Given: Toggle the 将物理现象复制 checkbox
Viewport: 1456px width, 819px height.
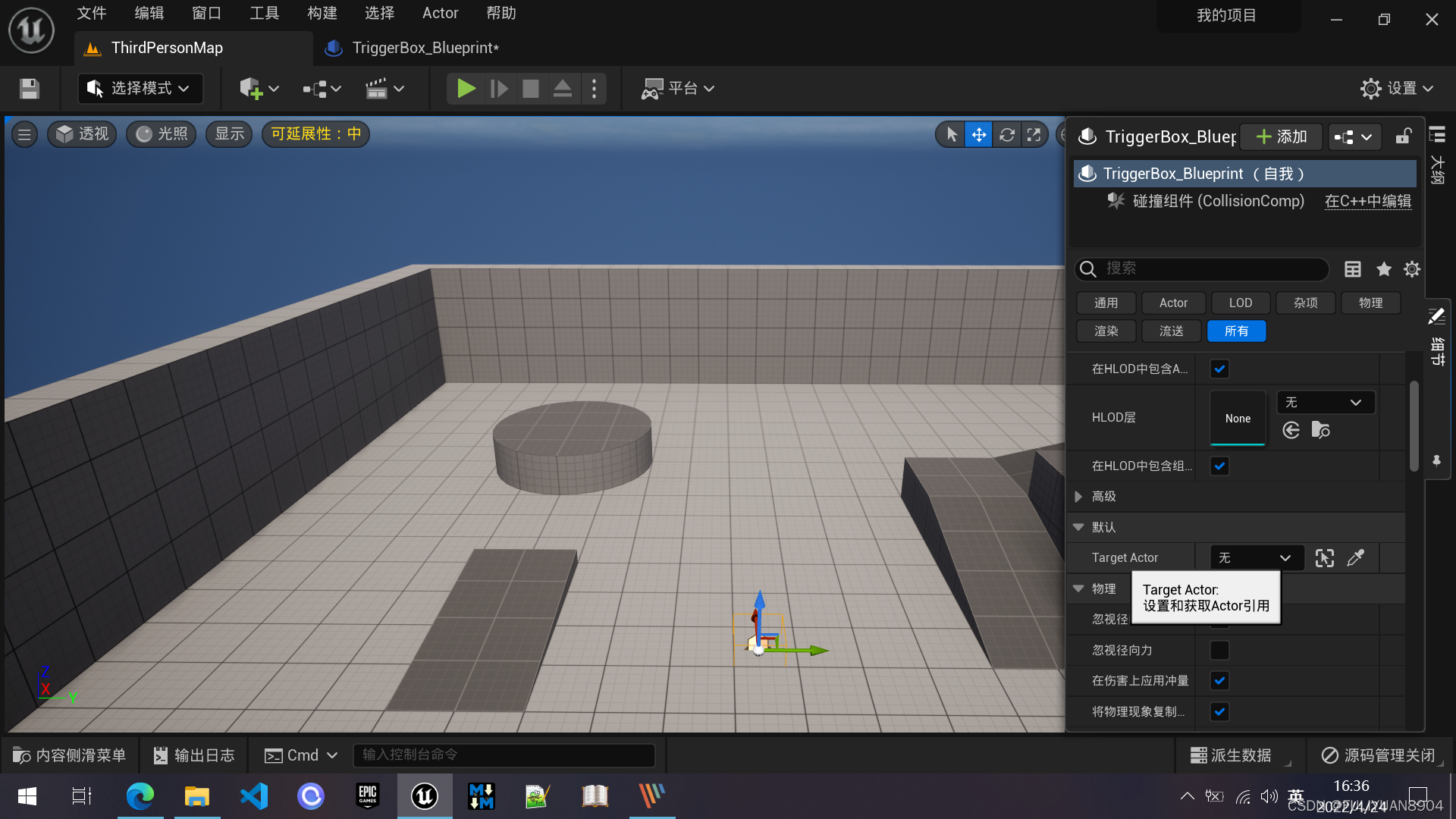Looking at the screenshot, I should tap(1219, 712).
